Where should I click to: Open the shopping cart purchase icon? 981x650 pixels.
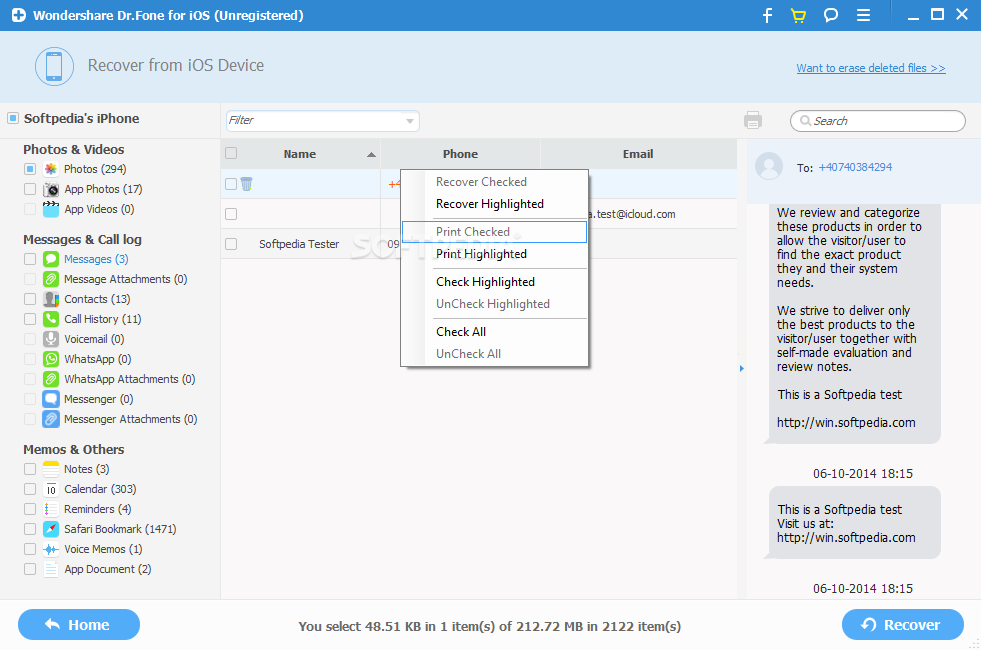click(x=798, y=15)
